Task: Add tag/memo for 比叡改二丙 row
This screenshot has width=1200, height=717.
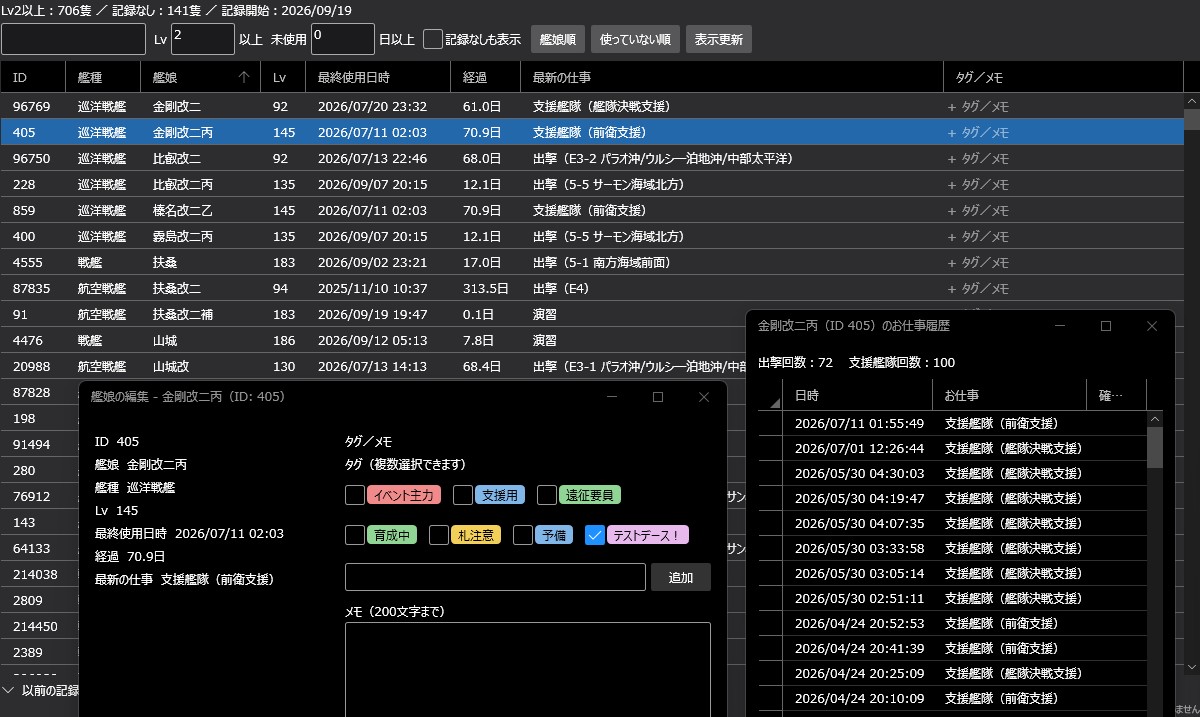Action: 978,184
